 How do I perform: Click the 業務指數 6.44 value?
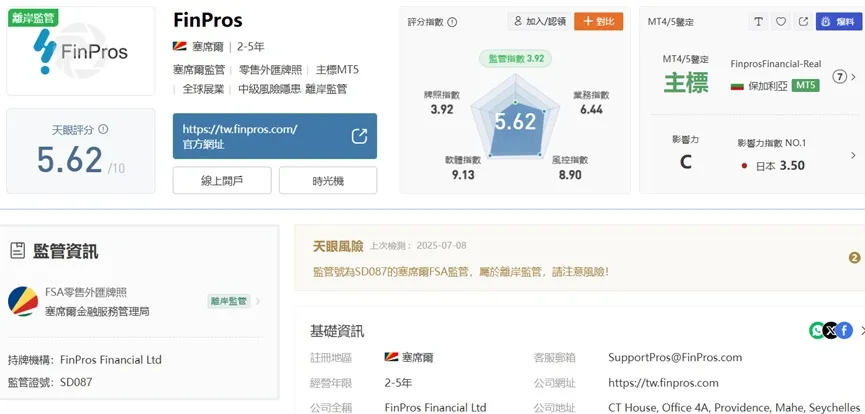[x=591, y=109]
